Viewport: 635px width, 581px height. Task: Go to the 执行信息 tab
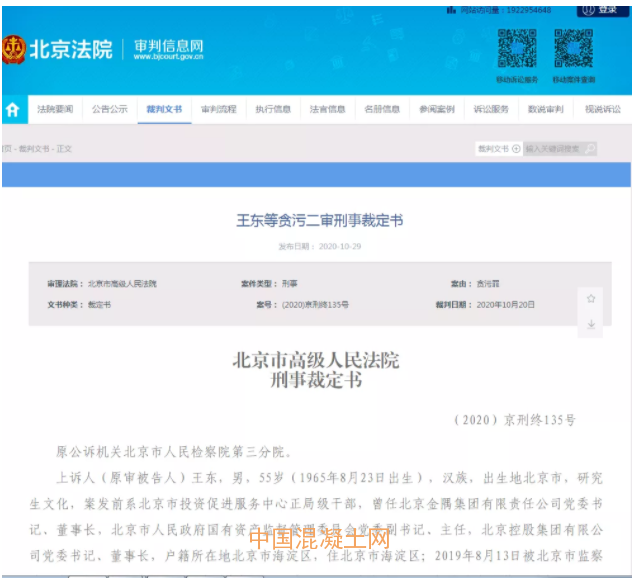point(273,109)
